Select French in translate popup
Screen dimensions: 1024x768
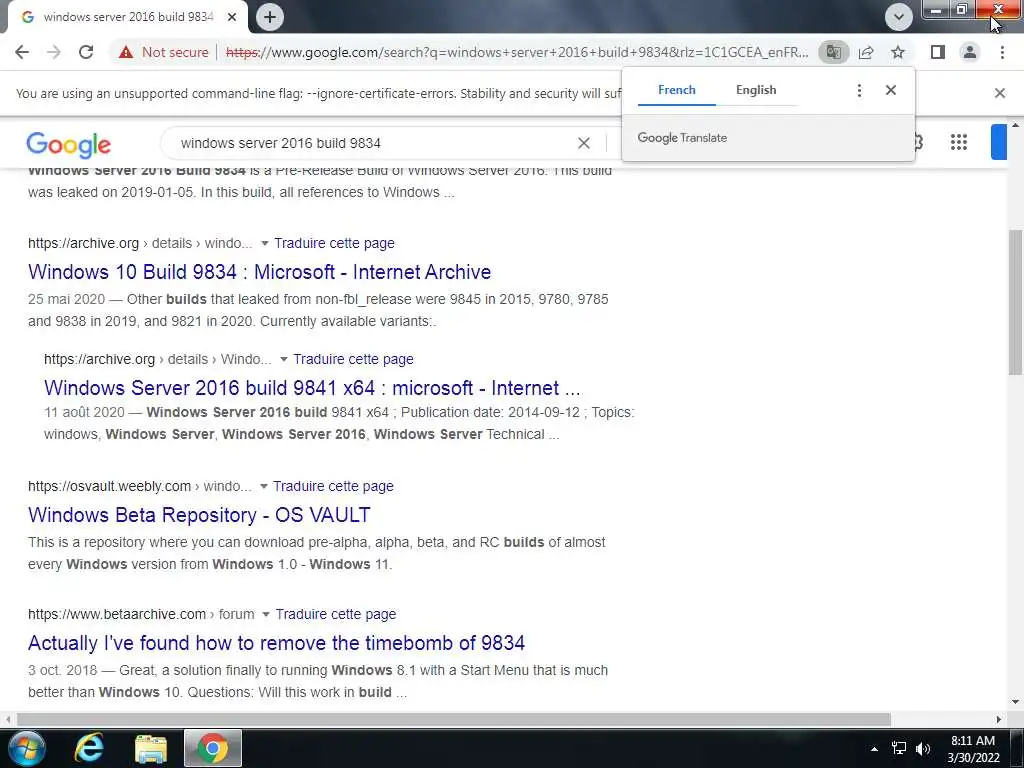677,90
